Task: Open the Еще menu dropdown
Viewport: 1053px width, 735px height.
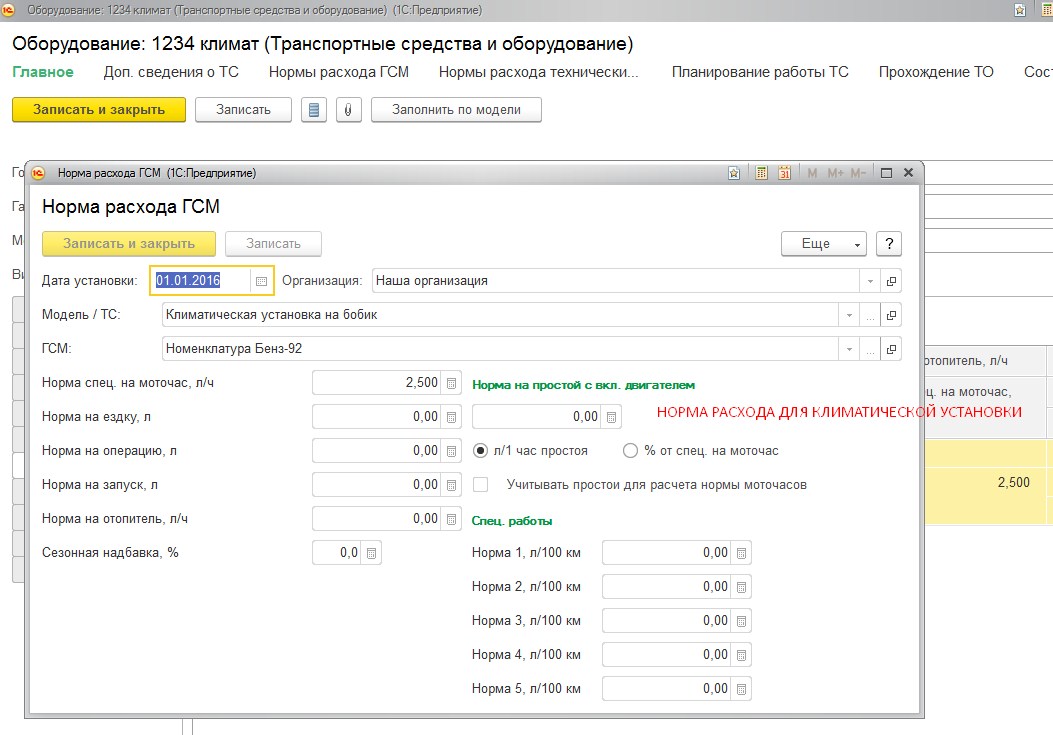Action: (x=823, y=244)
